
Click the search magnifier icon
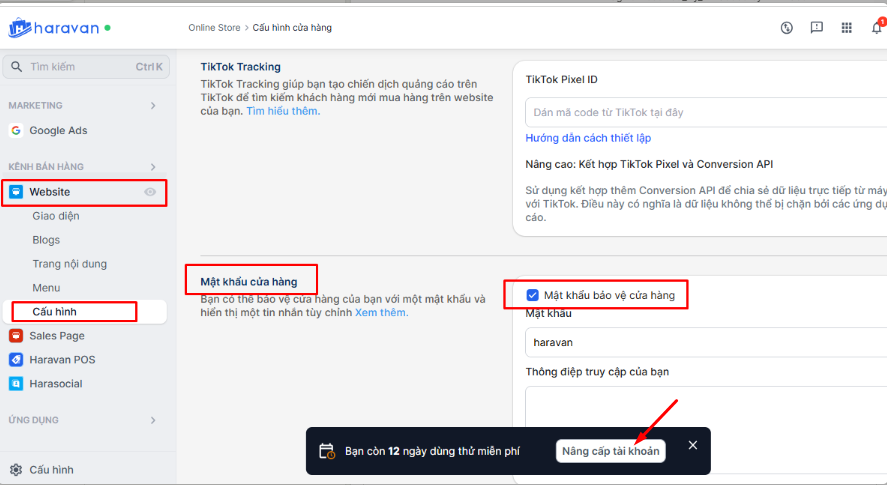(x=16, y=67)
